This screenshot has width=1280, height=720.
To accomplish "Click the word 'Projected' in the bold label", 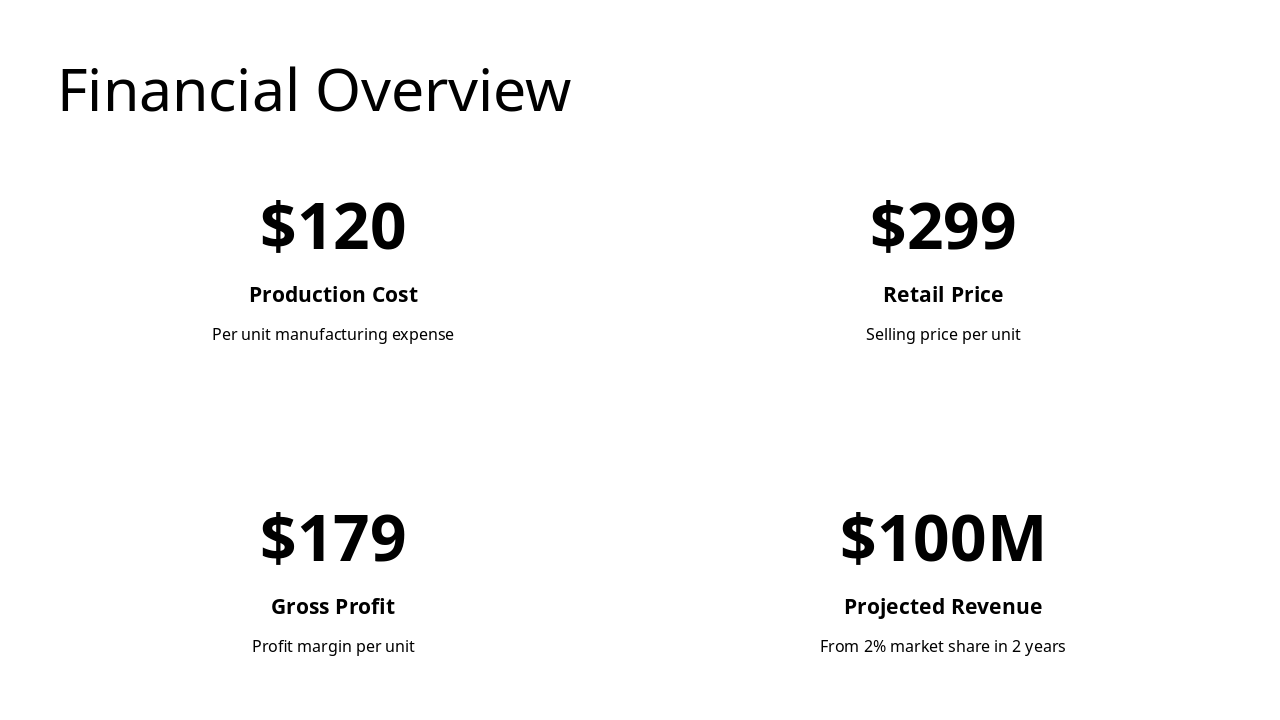I will coord(891,607).
